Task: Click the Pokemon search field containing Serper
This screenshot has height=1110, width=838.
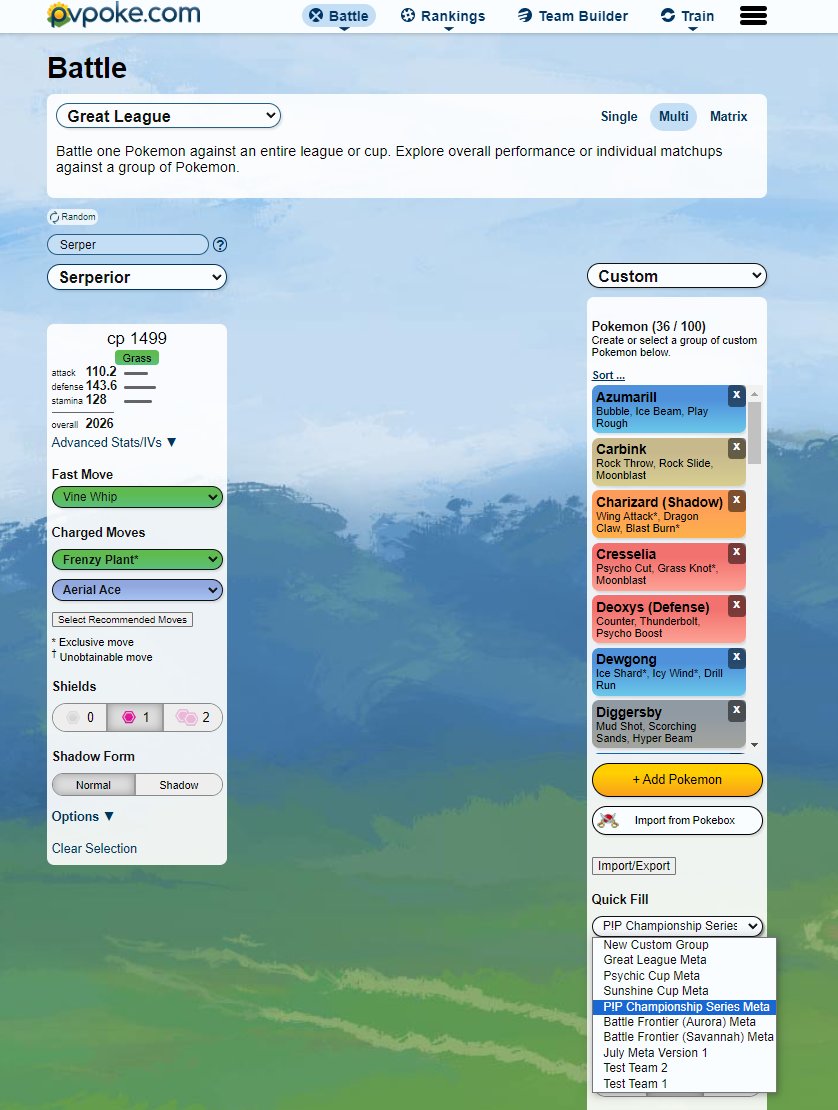Action: 127,245
